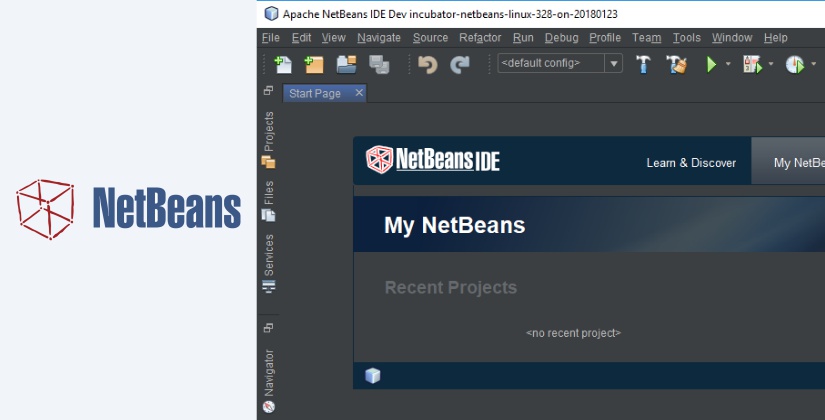825x420 pixels.
Task: Click the Redo arrow icon
Action: 460,64
